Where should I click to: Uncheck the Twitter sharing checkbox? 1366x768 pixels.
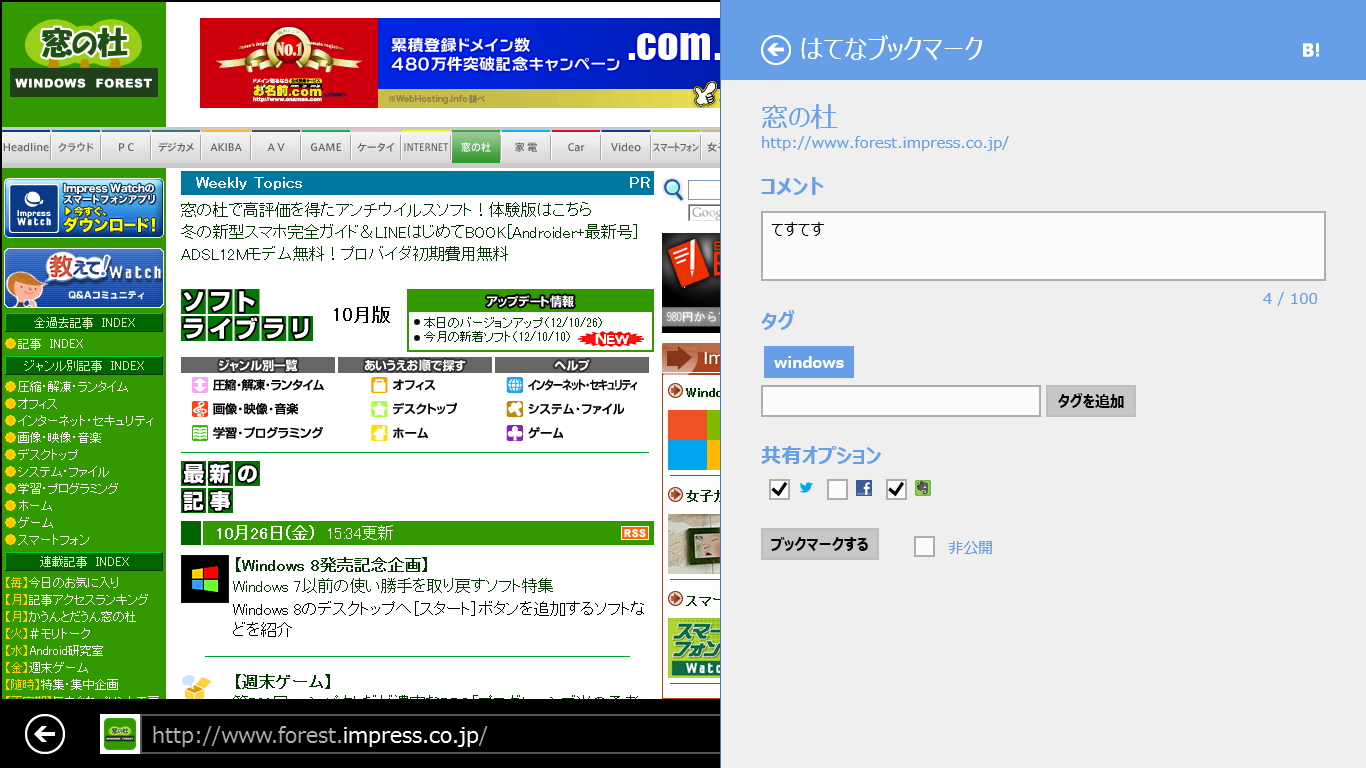[x=779, y=489]
